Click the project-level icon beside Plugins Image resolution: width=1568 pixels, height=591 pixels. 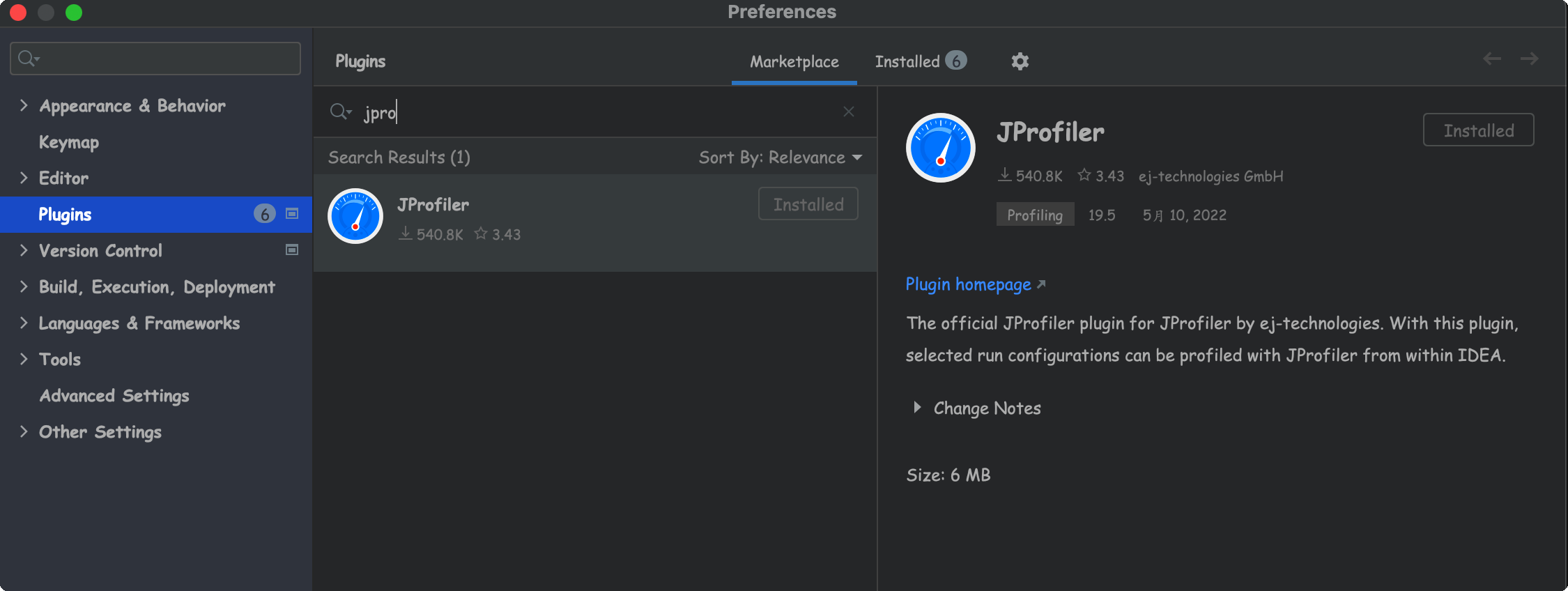pyautogui.click(x=292, y=214)
